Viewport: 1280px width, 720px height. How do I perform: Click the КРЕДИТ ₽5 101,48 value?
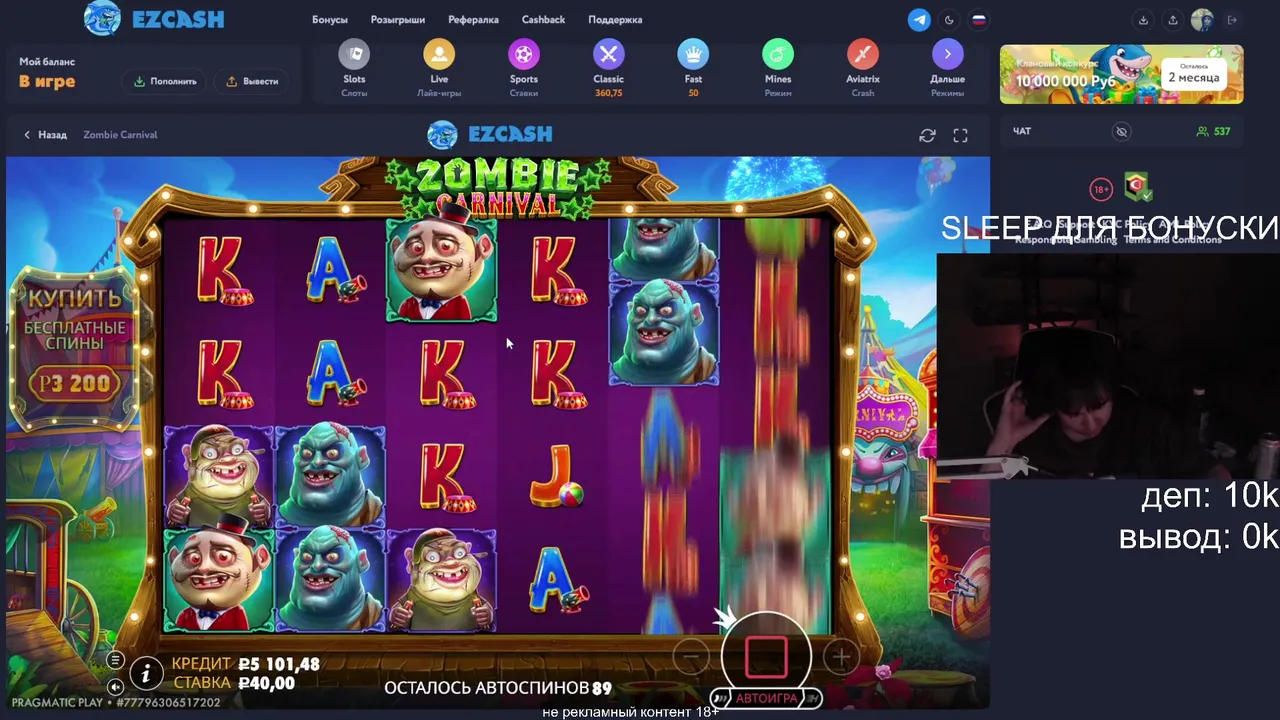click(x=246, y=664)
